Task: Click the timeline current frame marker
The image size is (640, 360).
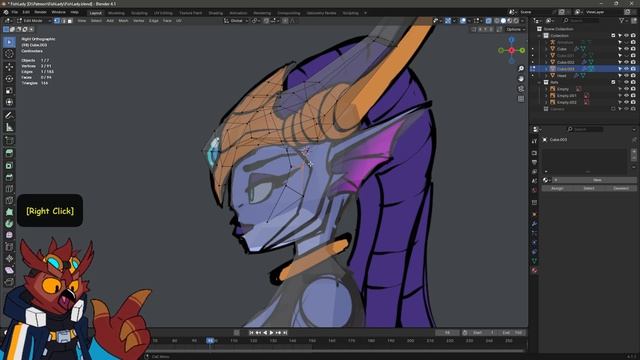Action: point(210,340)
